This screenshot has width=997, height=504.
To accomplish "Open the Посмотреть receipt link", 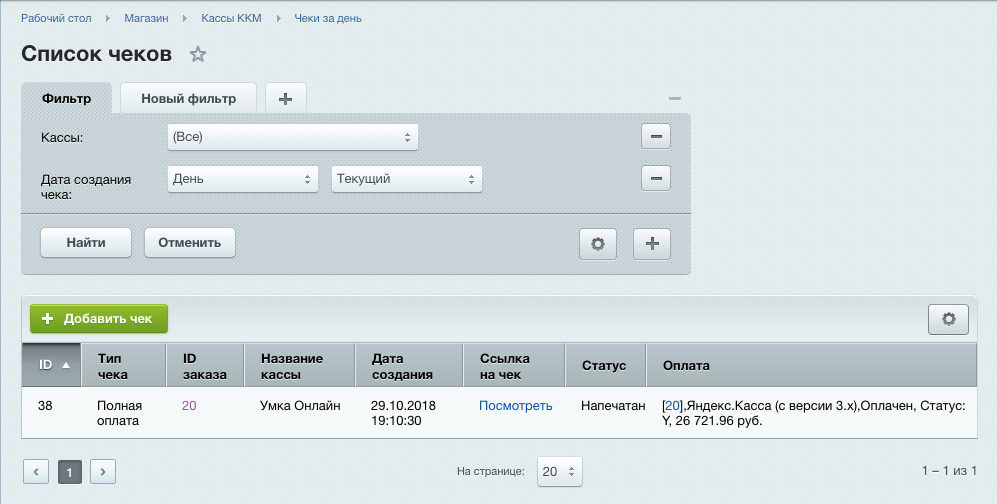I will [515, 406].
